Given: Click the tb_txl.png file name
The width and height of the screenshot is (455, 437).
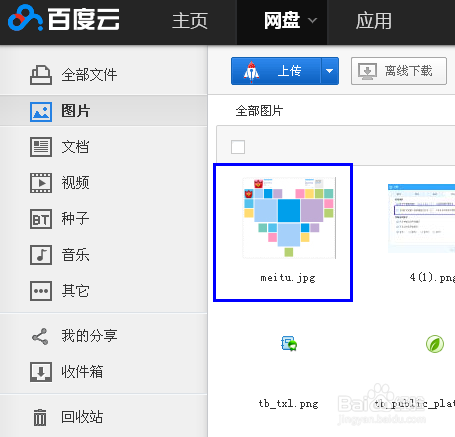Looking at the screenshot, I should pyautogui.click(x=289, y=404).
